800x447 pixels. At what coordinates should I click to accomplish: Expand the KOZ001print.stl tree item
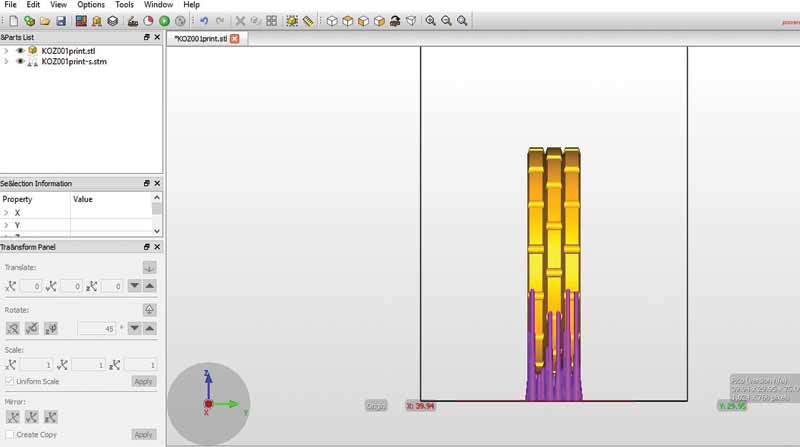(7, 50)
